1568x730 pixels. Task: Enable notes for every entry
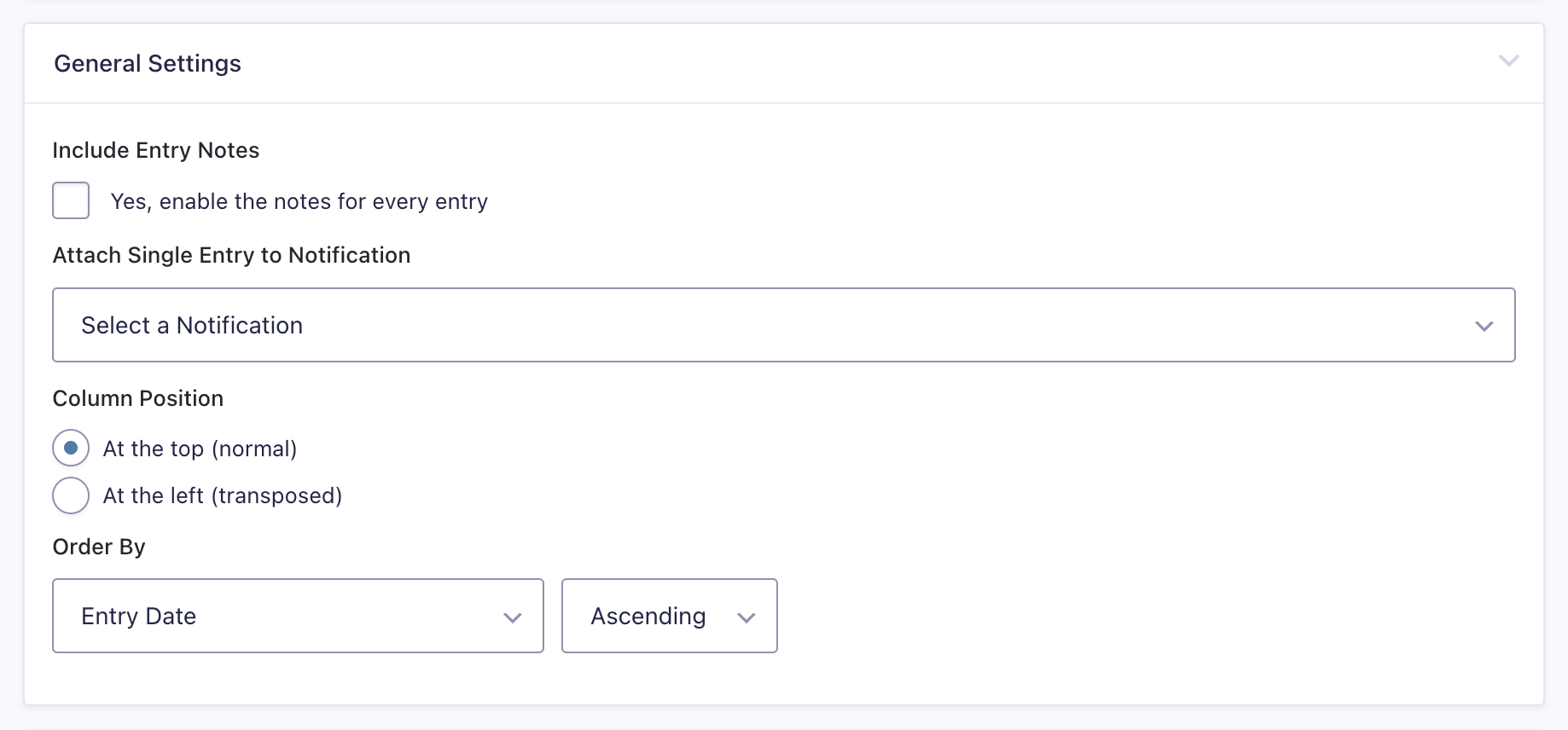point(71,200)
